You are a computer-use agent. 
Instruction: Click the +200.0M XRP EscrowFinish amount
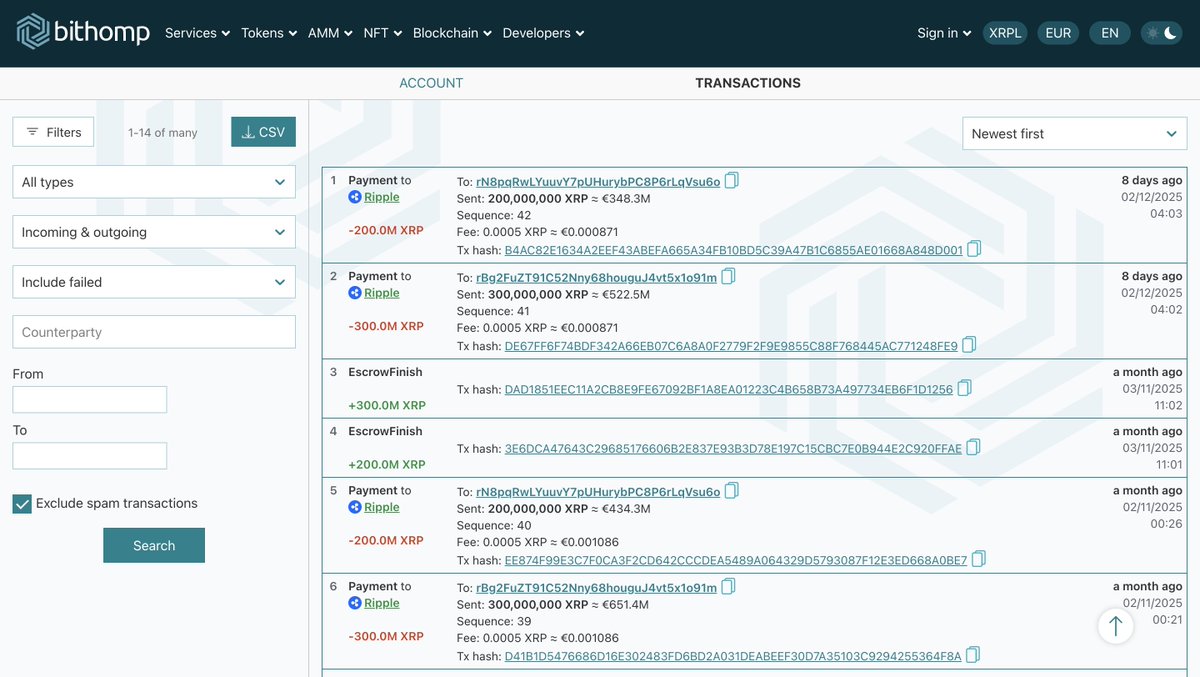tap(387, 464)
